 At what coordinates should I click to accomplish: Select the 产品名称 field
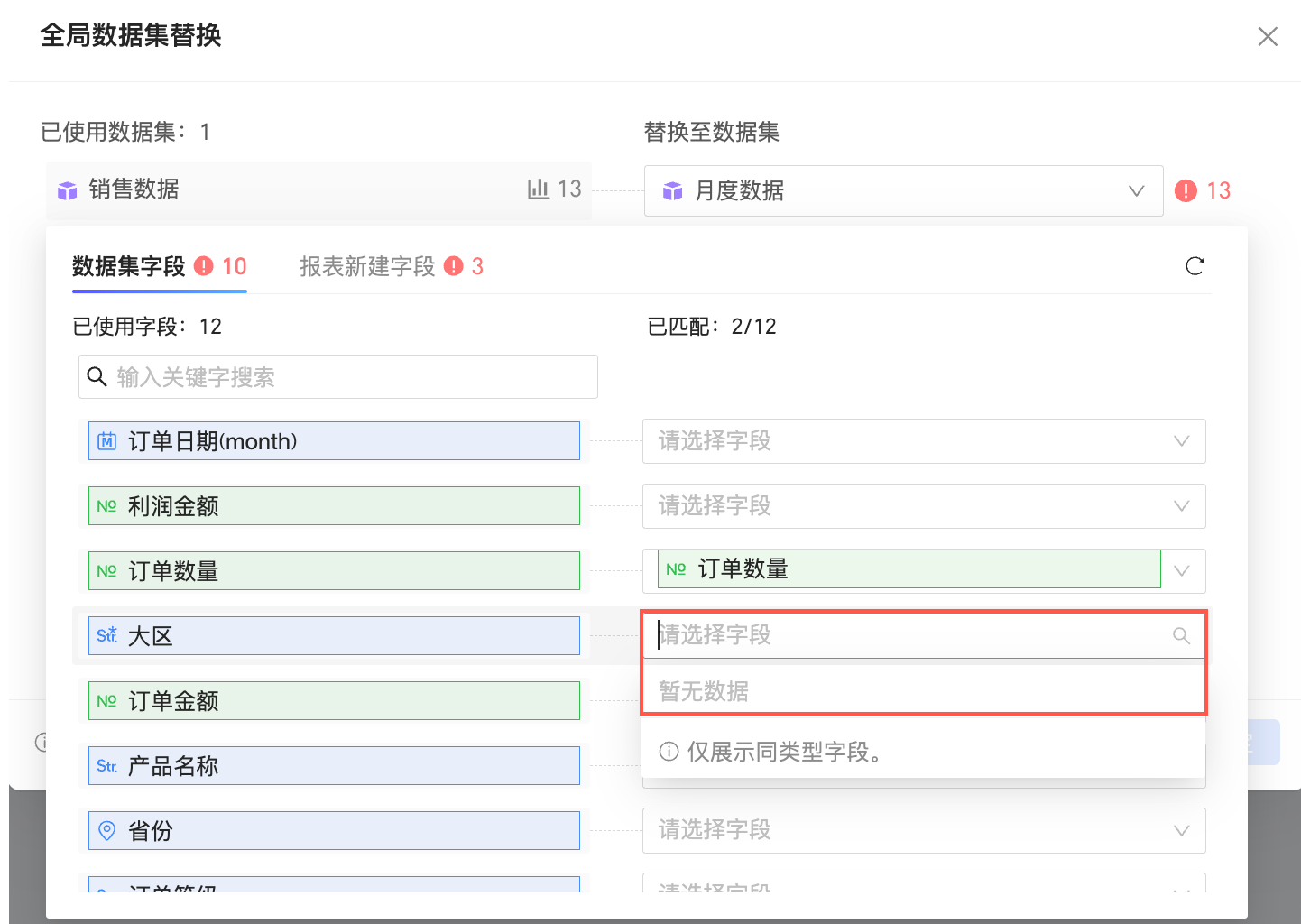click(334, 766)
